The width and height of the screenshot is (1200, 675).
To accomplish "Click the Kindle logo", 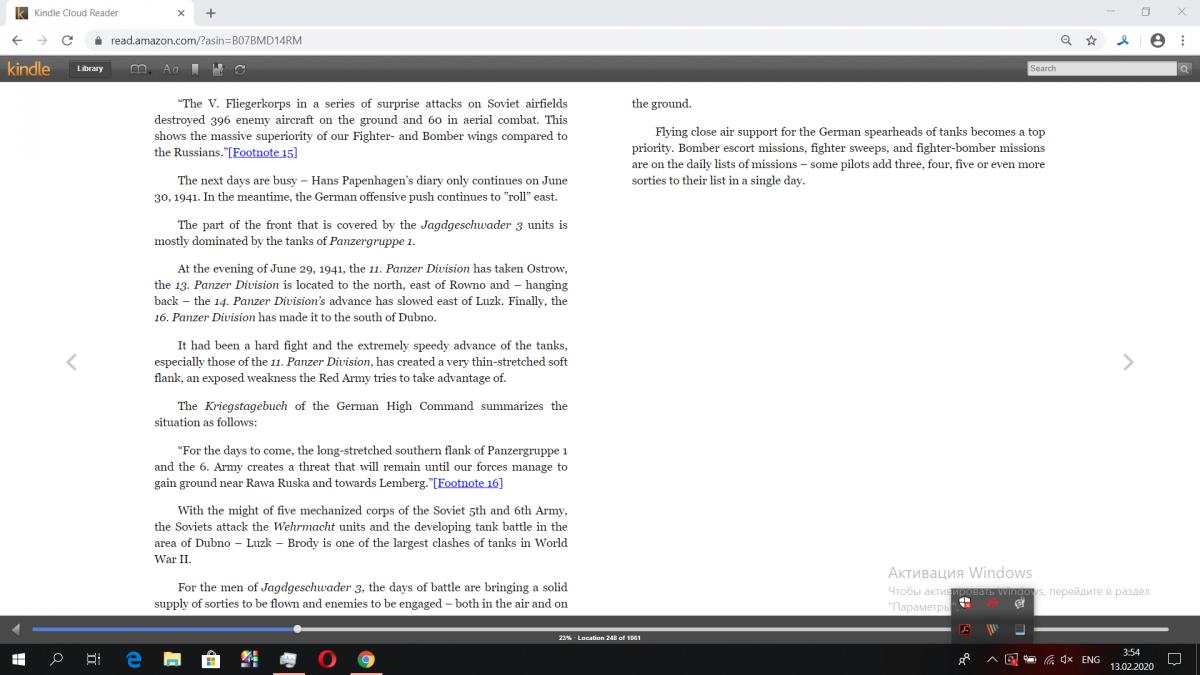I will [28, 69].
